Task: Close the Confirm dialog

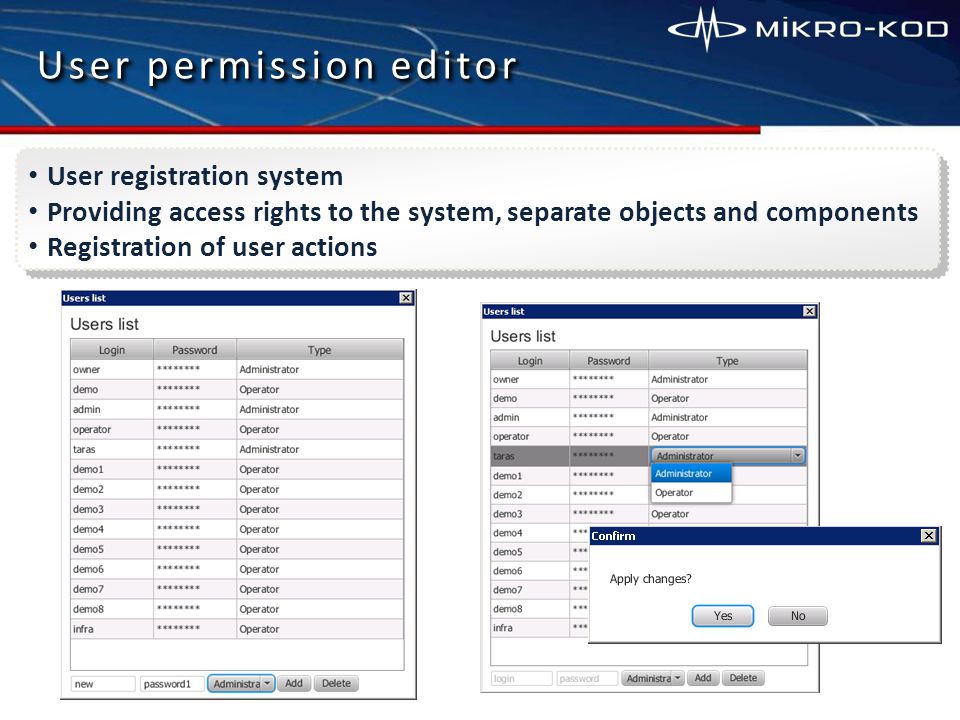Action: pos(929,536)
